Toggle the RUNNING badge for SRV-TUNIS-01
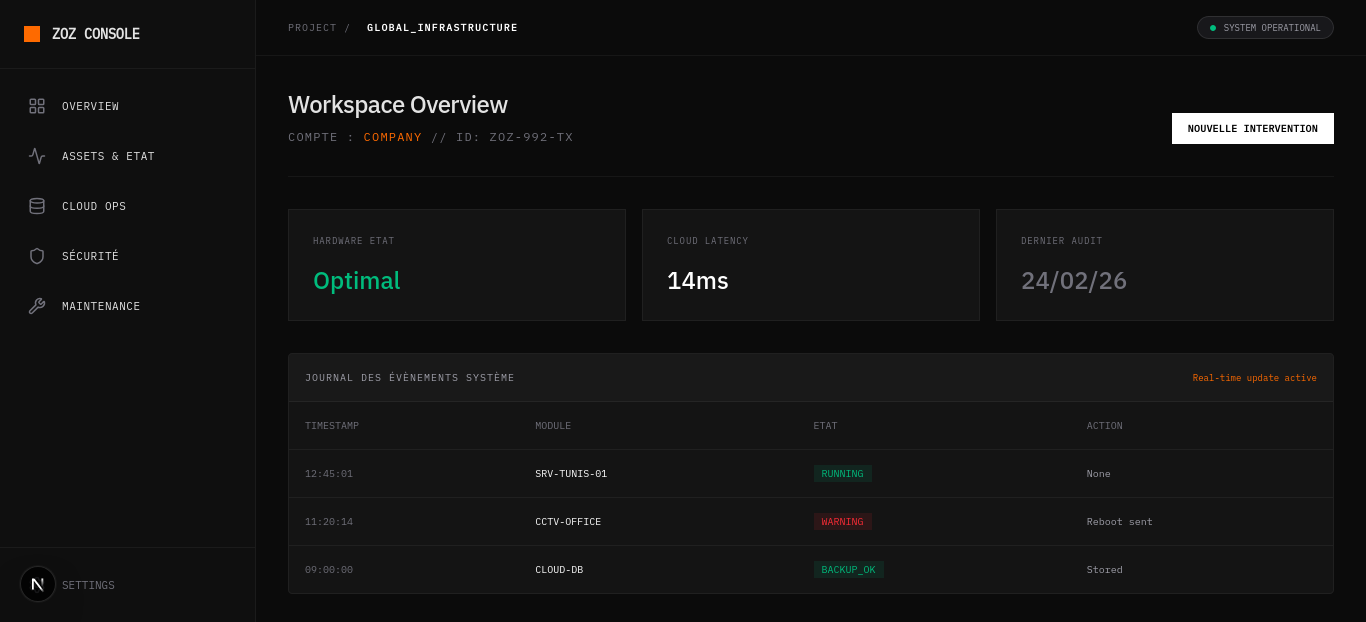Image resolution: width=1366 pixels, height=622 pixels. [842, 473]
